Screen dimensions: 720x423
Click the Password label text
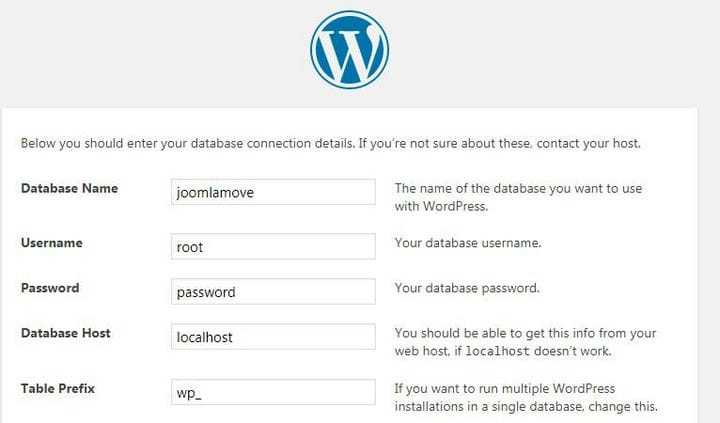(x=50, y=288)
